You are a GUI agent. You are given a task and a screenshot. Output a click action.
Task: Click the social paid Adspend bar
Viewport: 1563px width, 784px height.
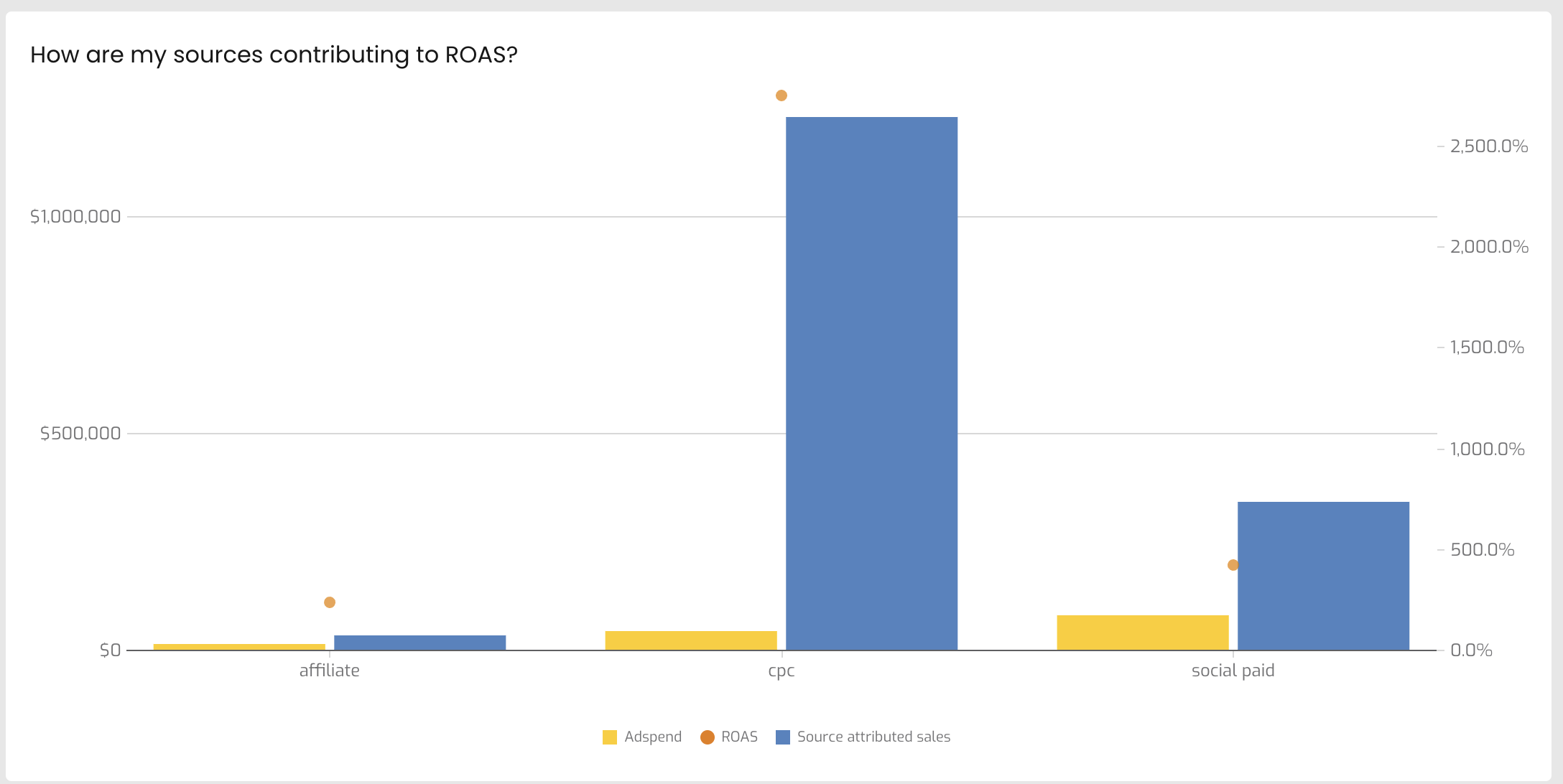[1143, 633]
